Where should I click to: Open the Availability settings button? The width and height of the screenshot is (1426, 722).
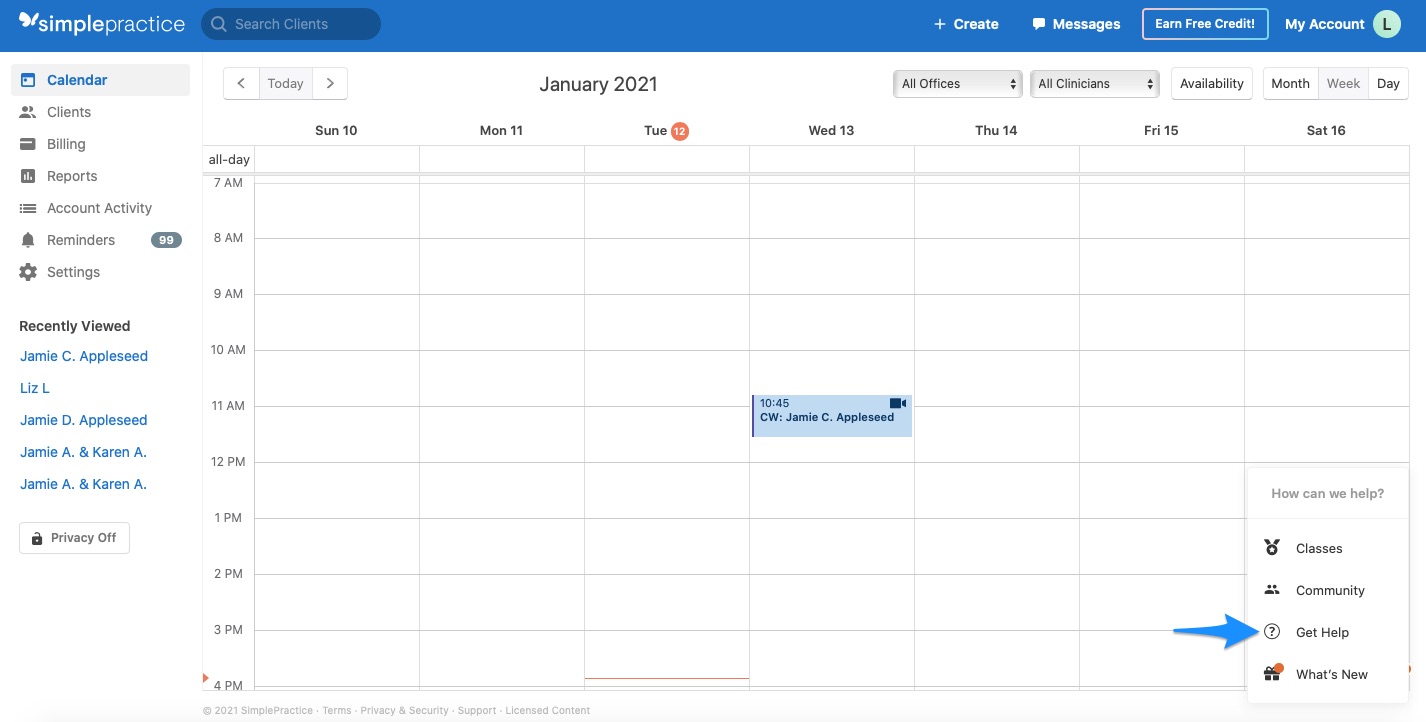click(1212, 84)
